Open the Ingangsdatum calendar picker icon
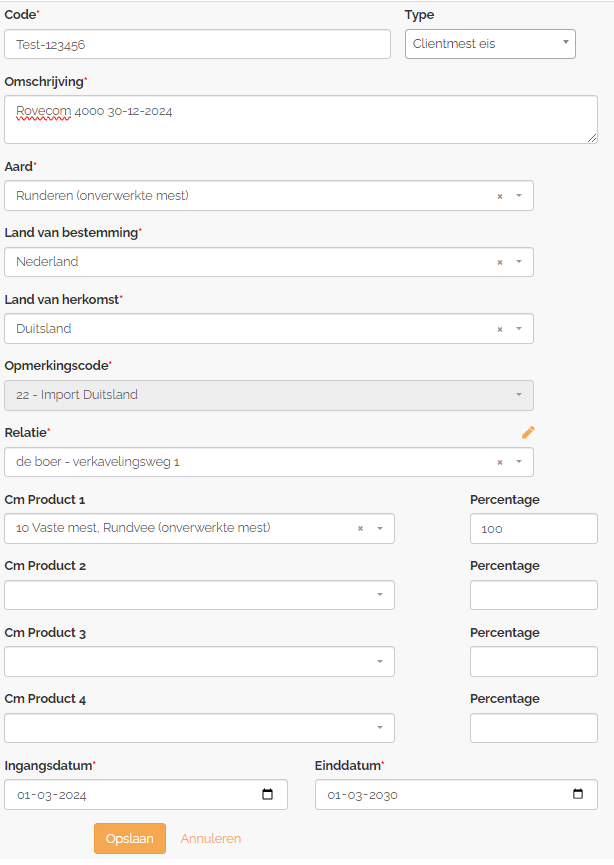 pos(268,794)
